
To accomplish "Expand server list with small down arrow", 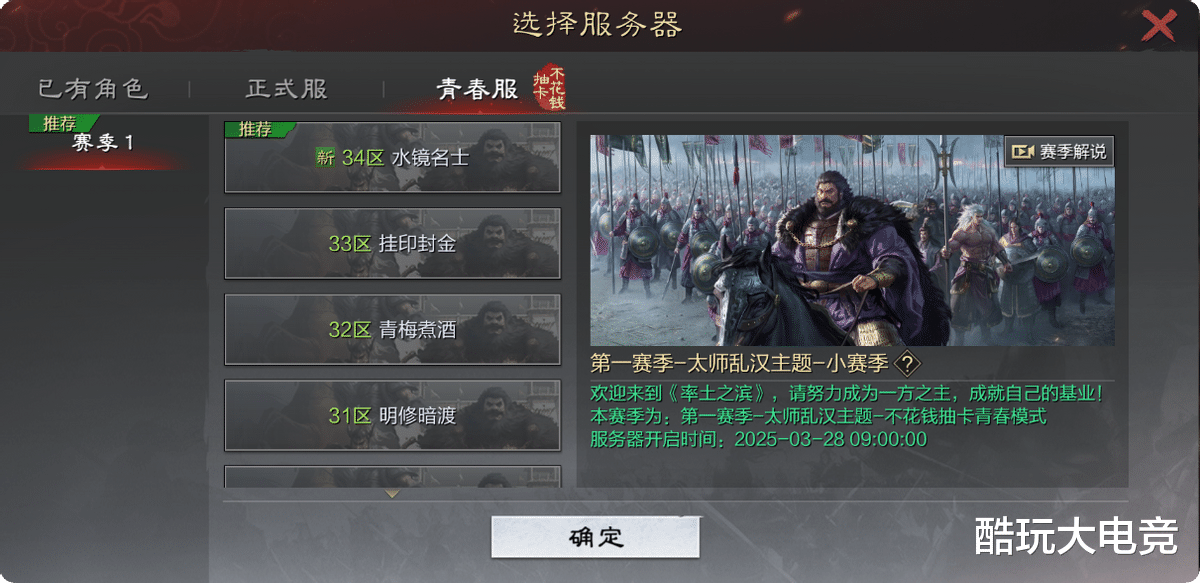I will tap(392, 494).
